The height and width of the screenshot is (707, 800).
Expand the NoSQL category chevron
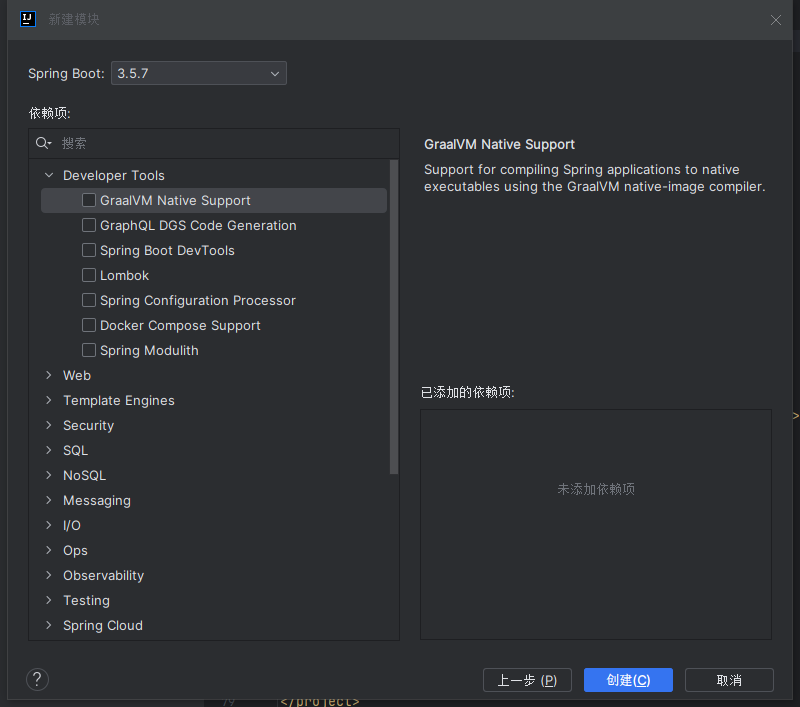(49, 475)
